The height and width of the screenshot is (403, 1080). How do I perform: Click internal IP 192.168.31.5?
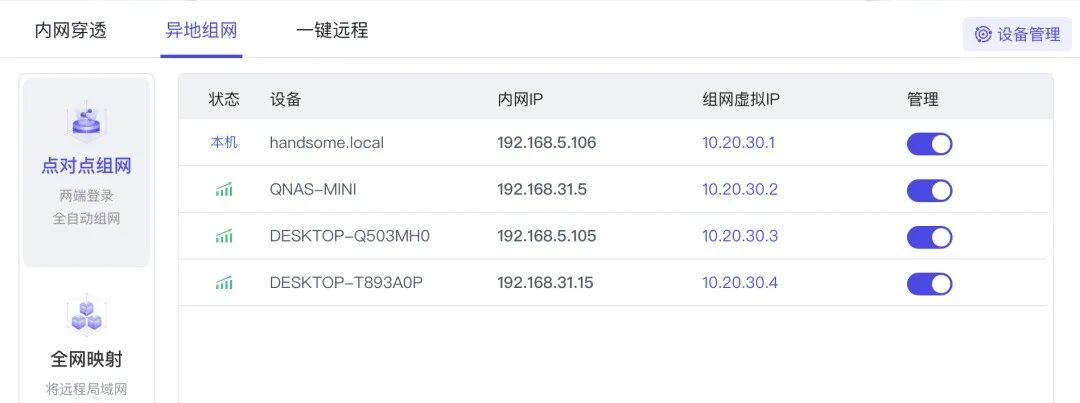coord(542,189)
